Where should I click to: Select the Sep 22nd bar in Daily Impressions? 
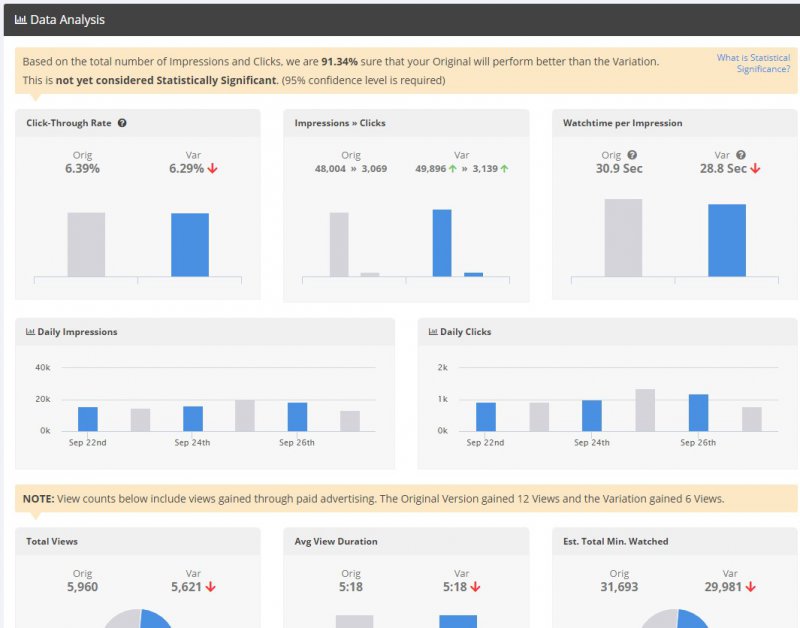pos(88,419)
